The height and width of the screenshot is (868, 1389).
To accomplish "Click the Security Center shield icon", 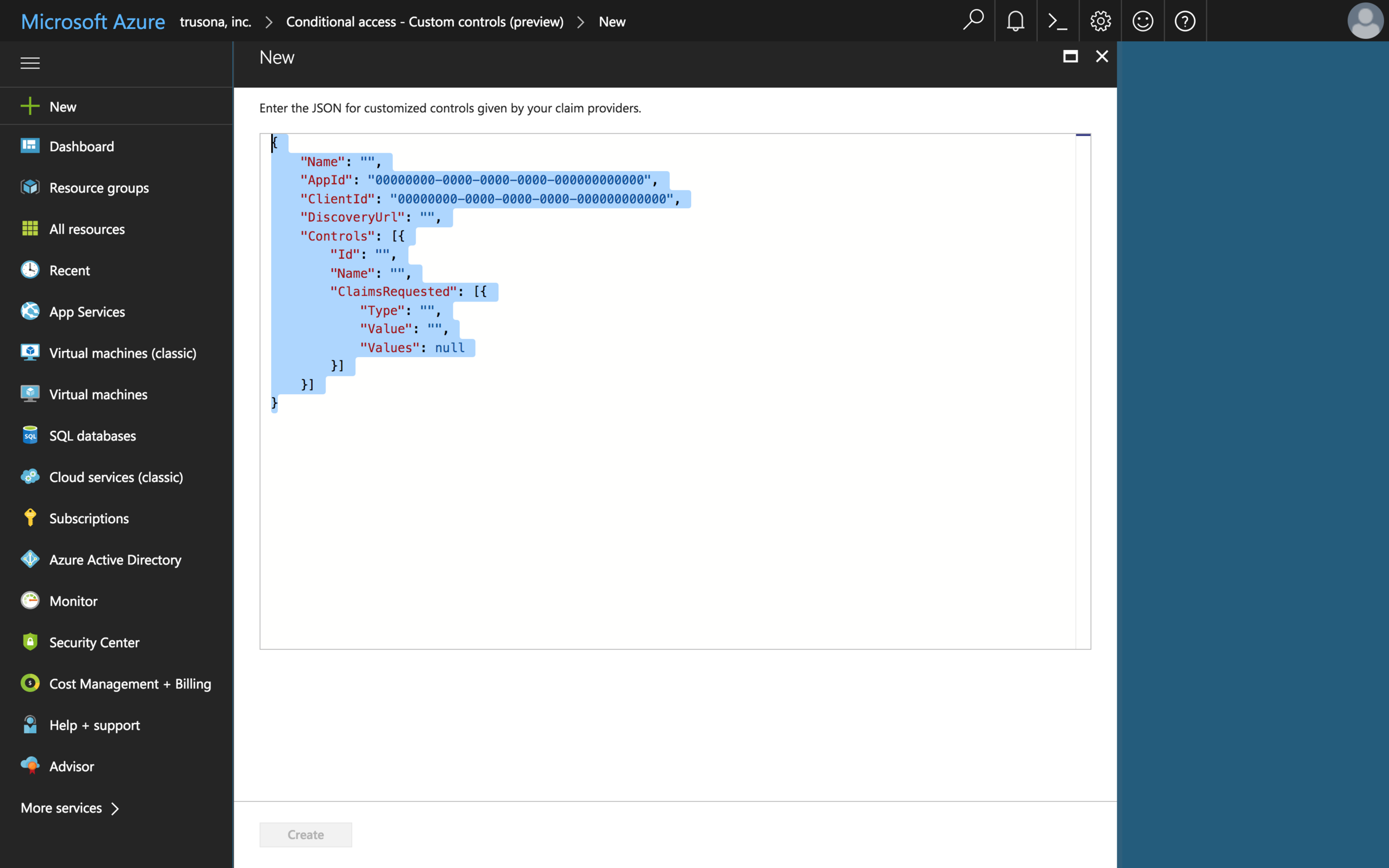I will point(30,642).
